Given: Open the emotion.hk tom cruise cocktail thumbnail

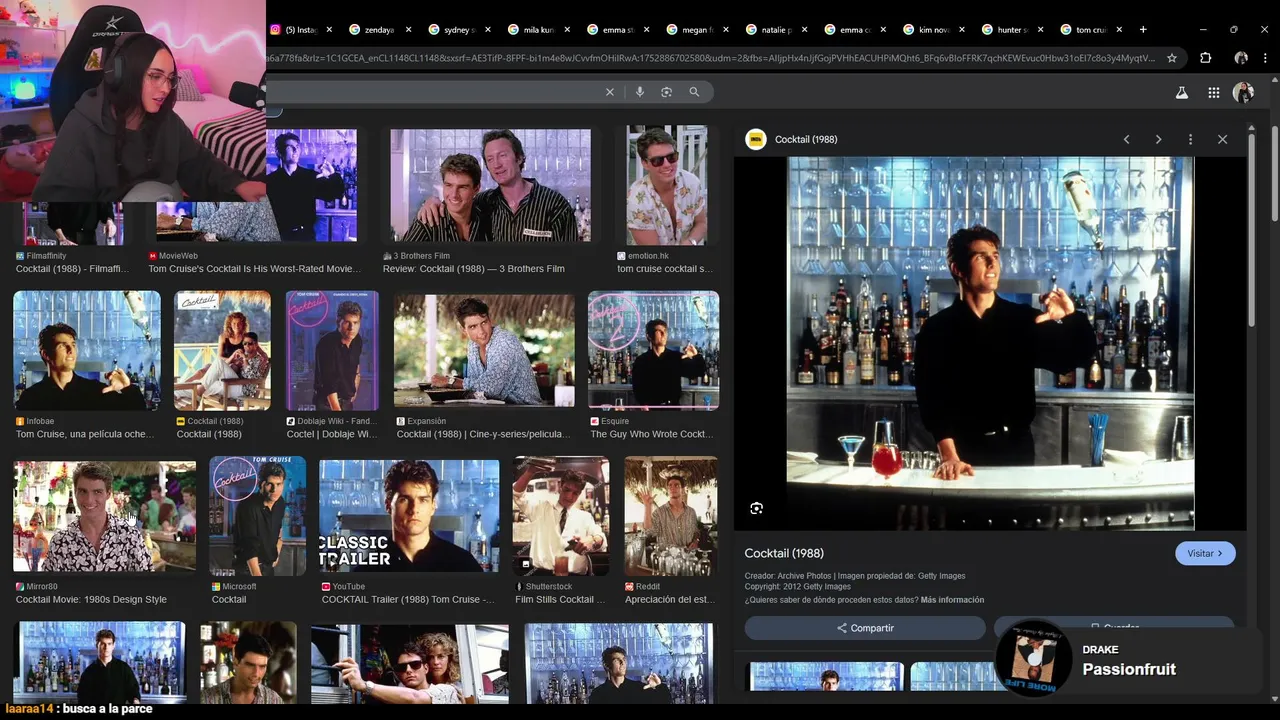Looking at the screenshot, I should (x=666, y=185).
